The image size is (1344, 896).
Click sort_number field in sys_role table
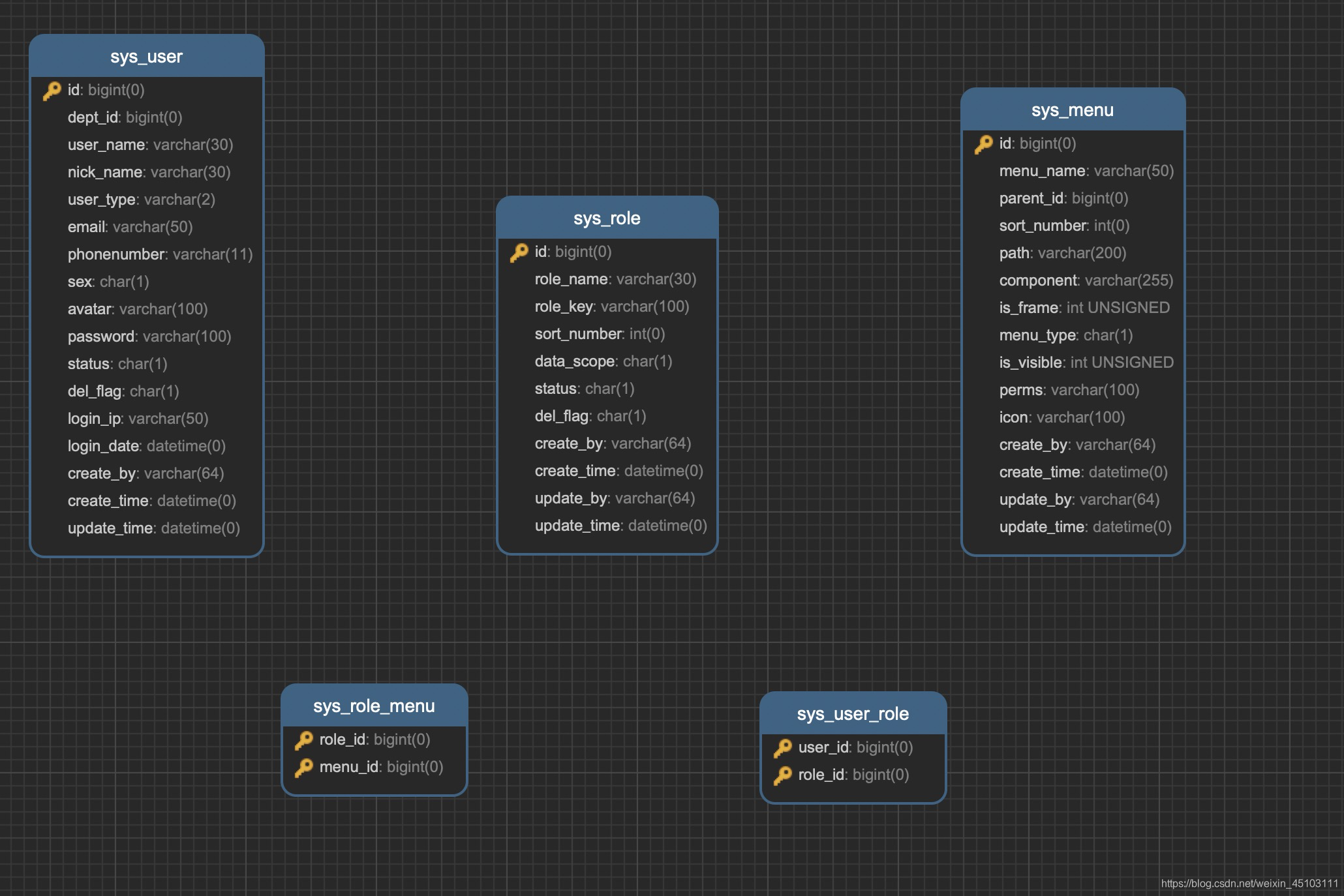[600, 334]
